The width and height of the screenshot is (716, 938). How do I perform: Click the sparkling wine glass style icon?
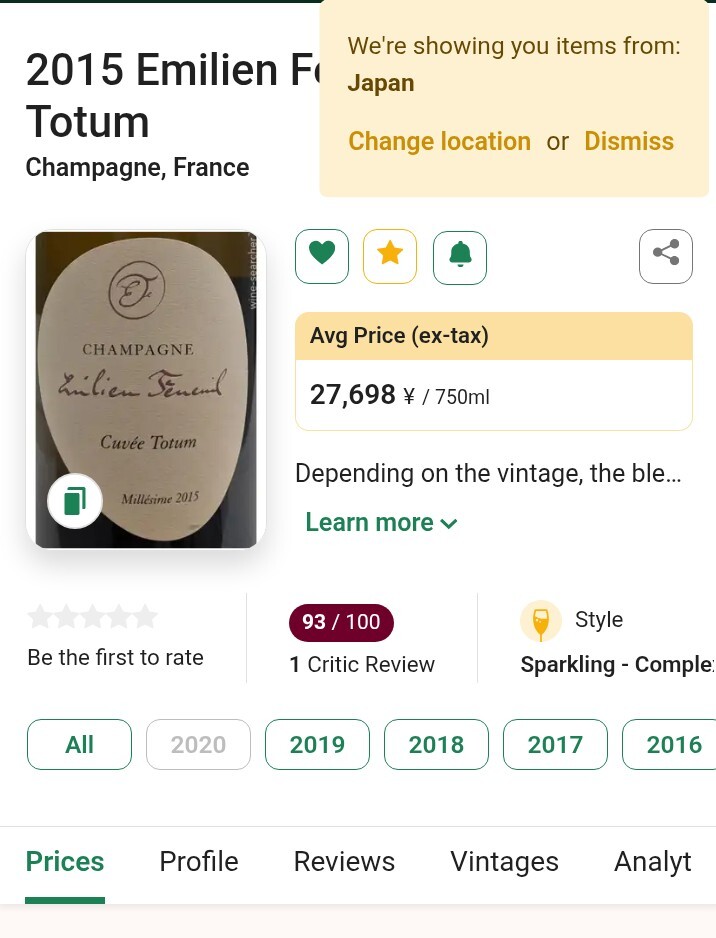point(541,621)
